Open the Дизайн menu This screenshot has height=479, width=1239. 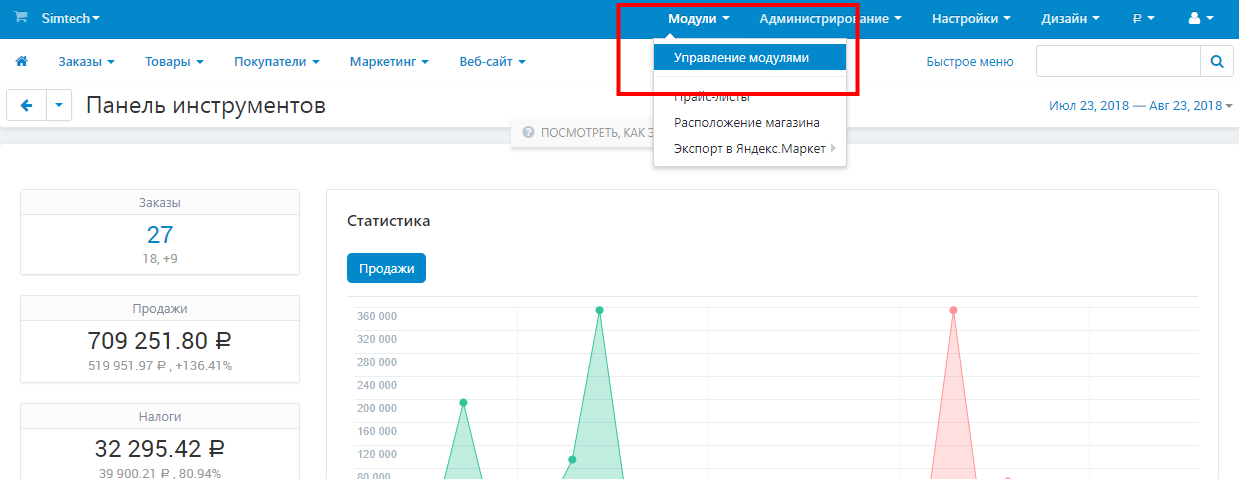[1070, 18]
